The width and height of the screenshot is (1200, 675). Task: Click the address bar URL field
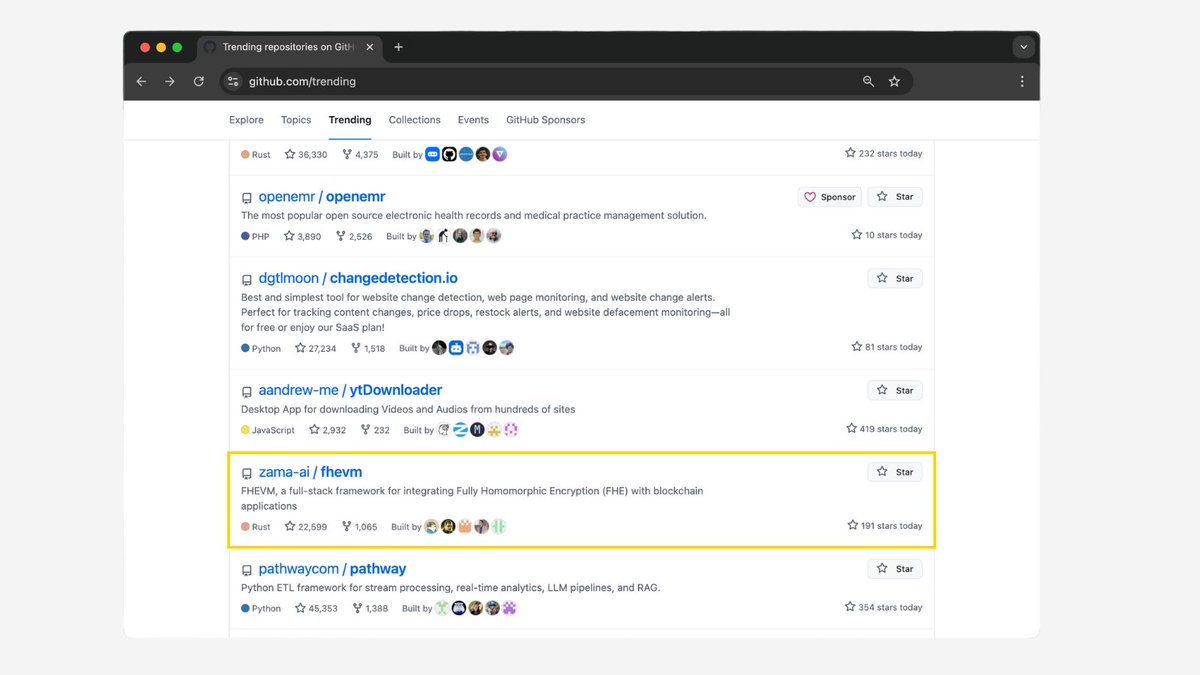click(565, 82)
